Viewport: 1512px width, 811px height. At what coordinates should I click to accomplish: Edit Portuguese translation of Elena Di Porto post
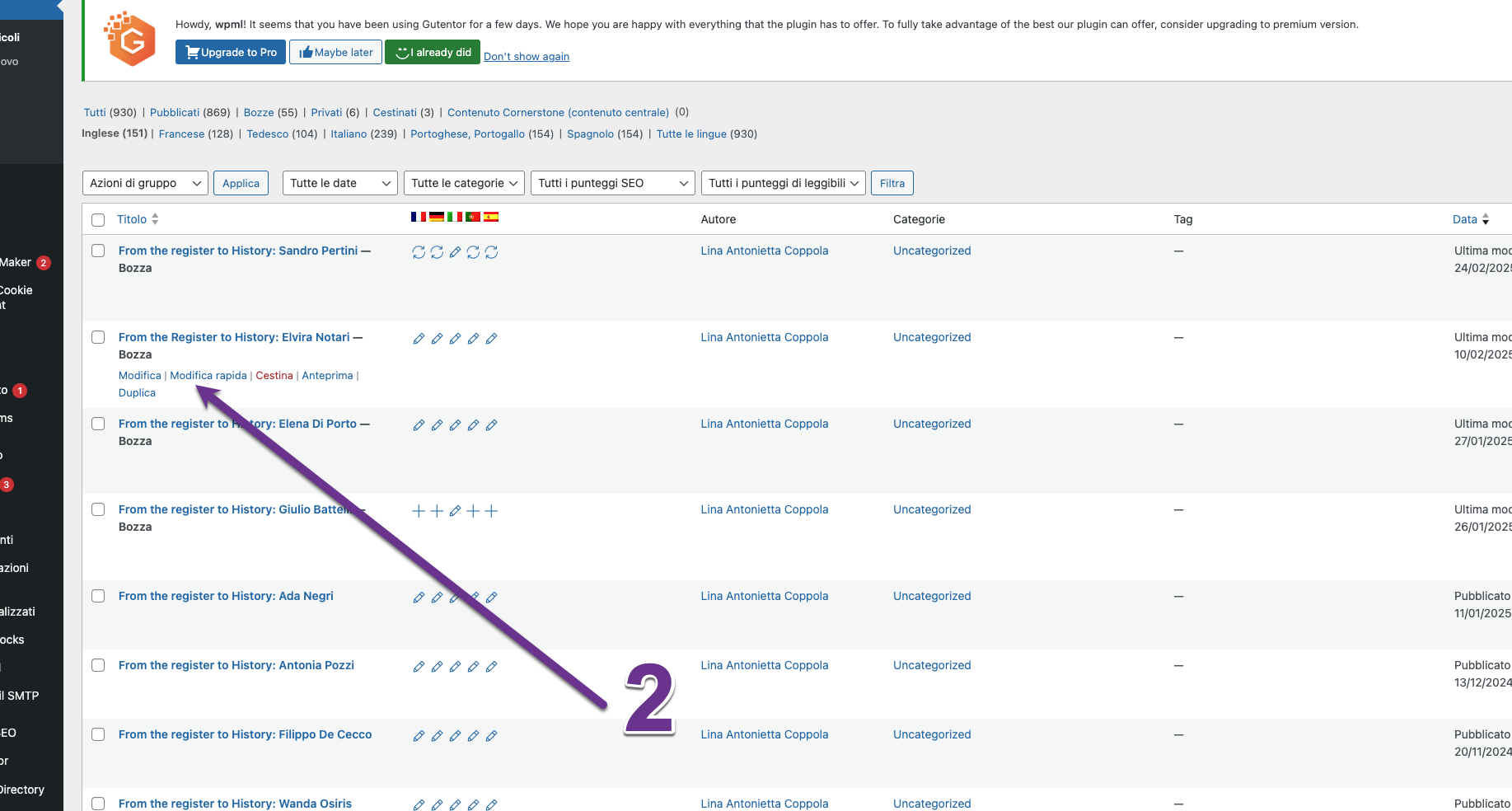coord(473,425)
